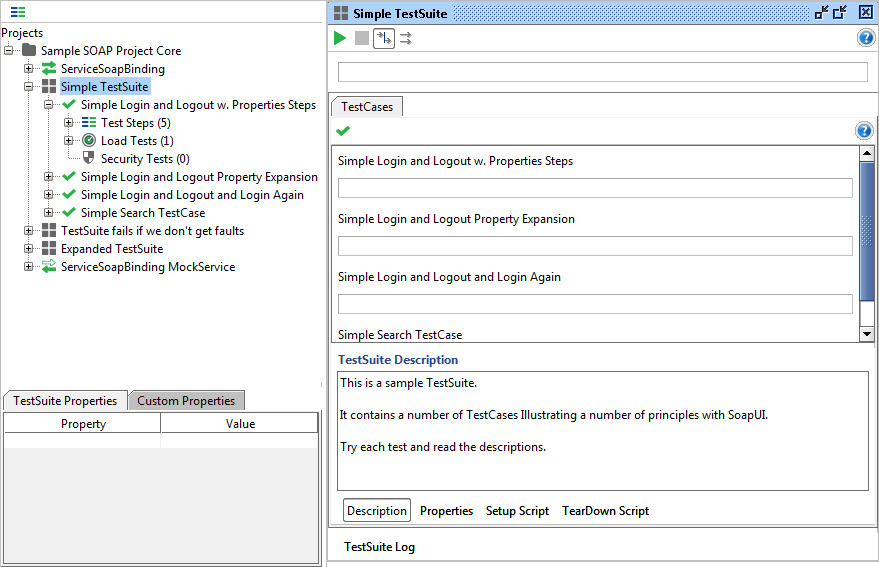Click Test Steps list icon
Screen dimensions: 879x567
click(x=89, y=122)
